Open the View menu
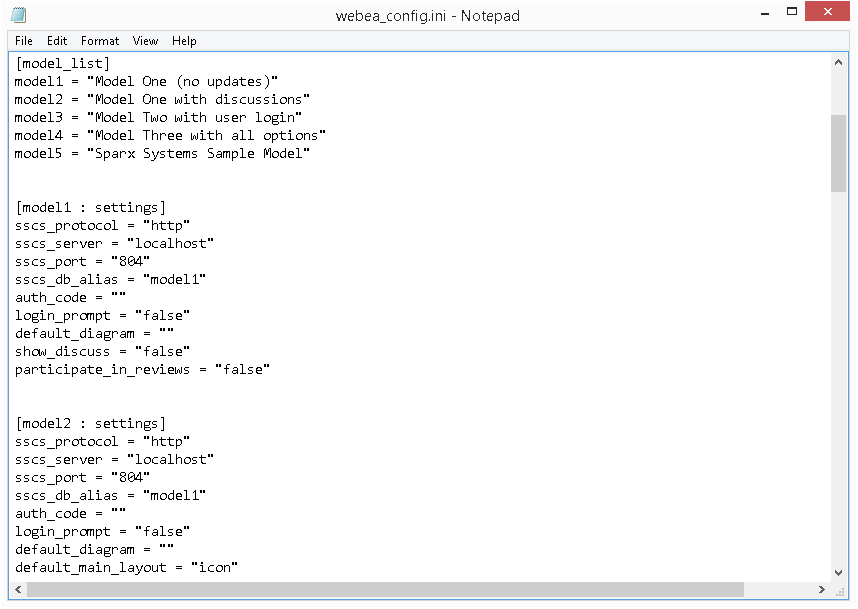This screenshot has height=609, width=858. coord(146,41)
